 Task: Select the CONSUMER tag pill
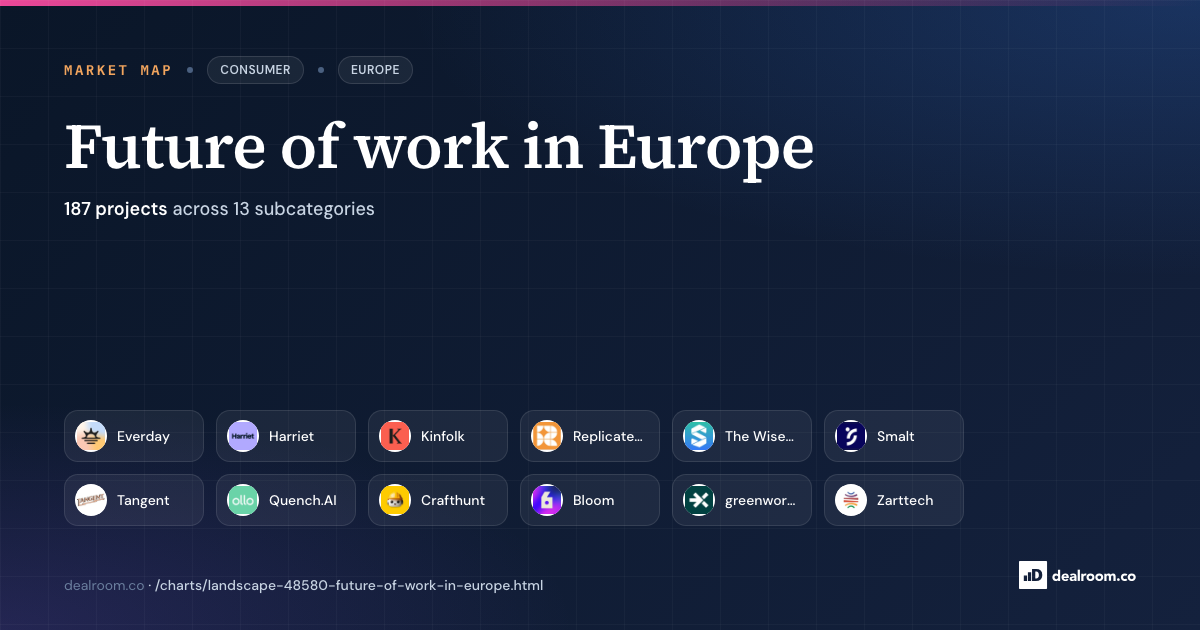click(x=255, y=70)
